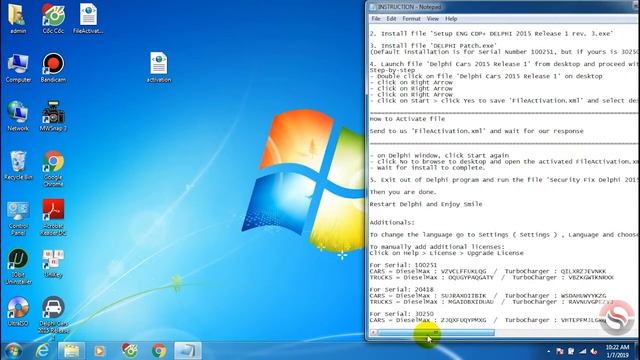Select the Control Panel desktop icon
The image size is (640, 360).
tap(18, 217)
